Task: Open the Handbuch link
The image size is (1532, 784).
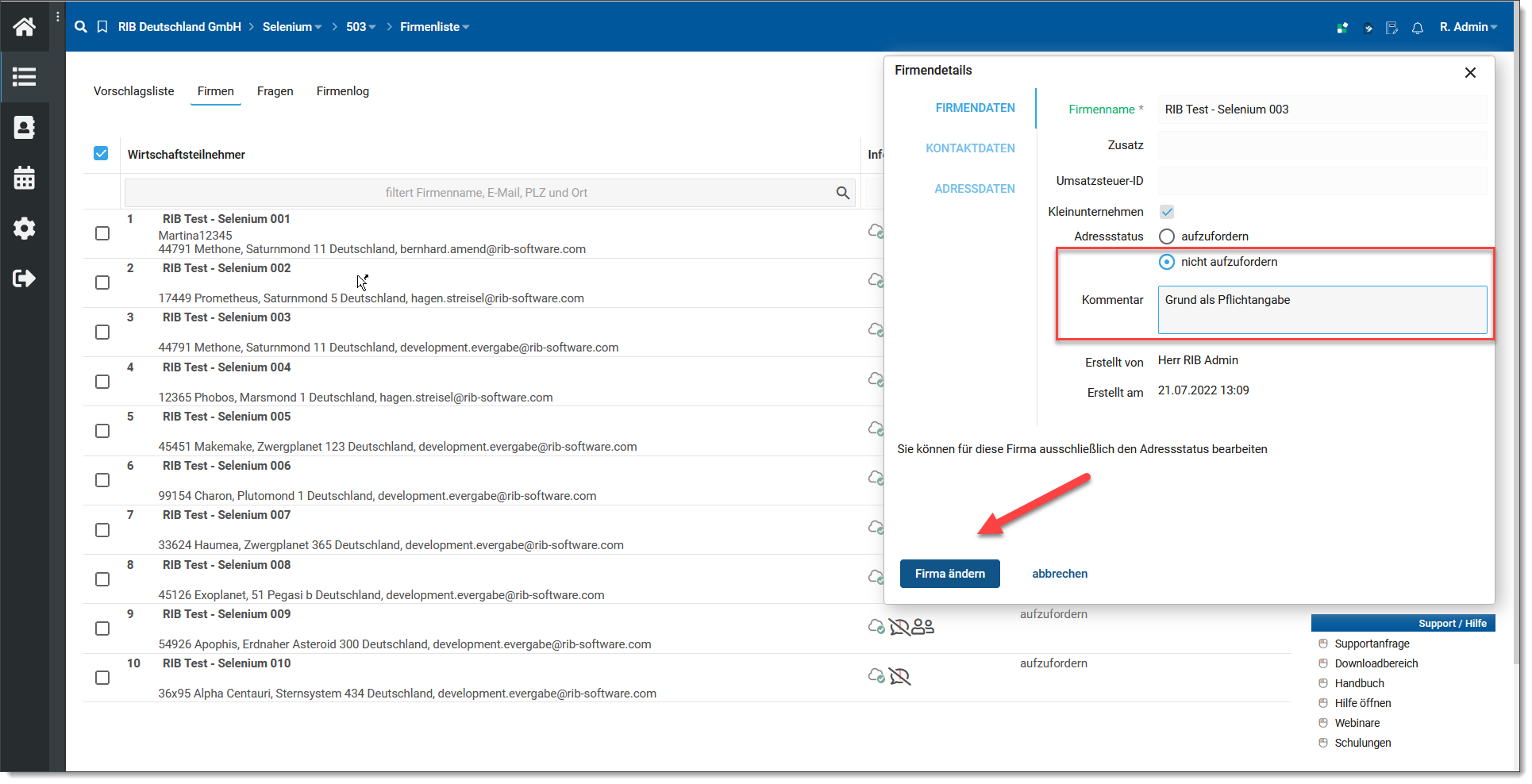Action: pyautogui.click(x=1360, y=683)
